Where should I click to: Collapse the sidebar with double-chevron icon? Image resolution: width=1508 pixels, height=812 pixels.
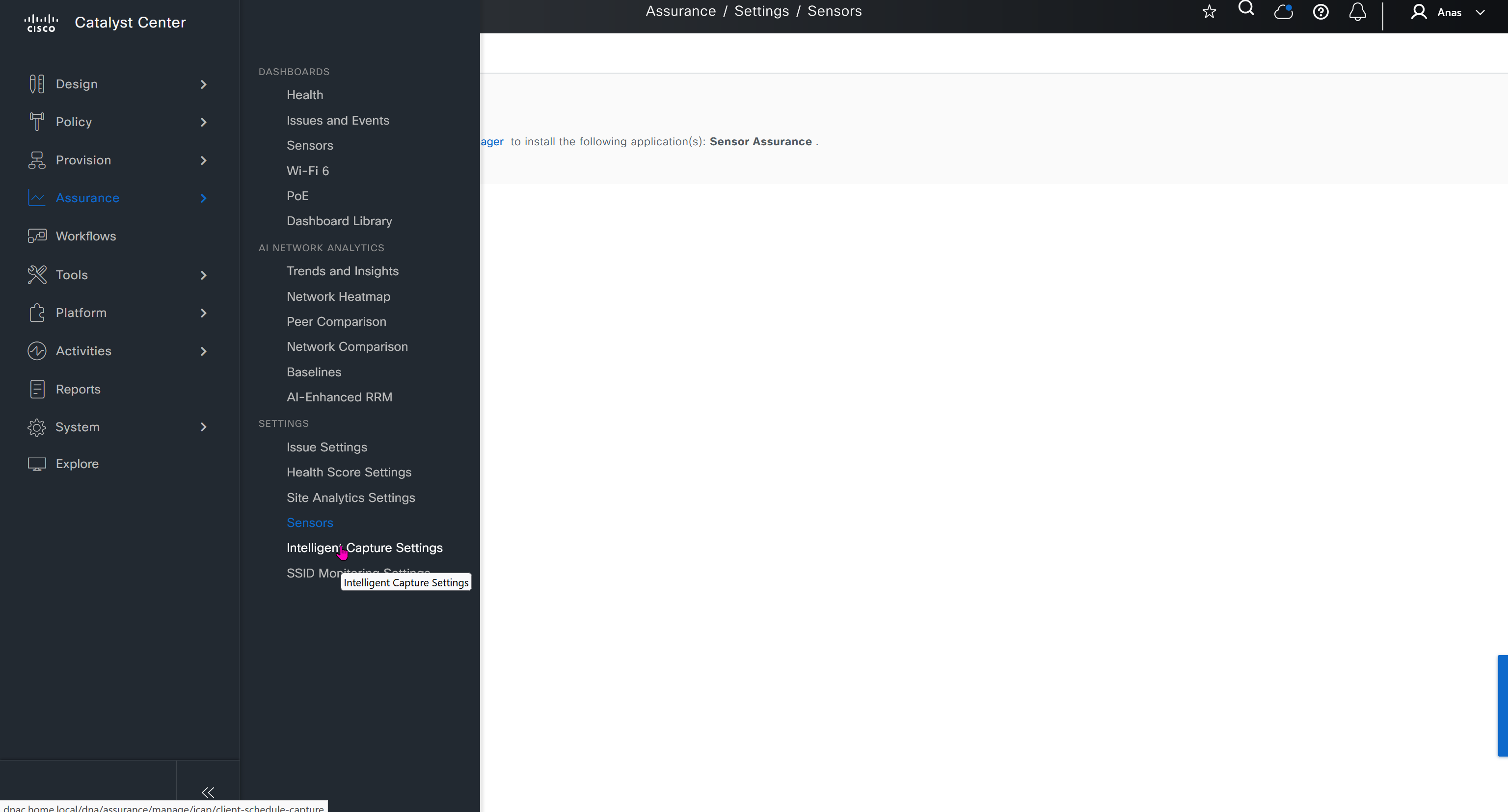[208, 792]
